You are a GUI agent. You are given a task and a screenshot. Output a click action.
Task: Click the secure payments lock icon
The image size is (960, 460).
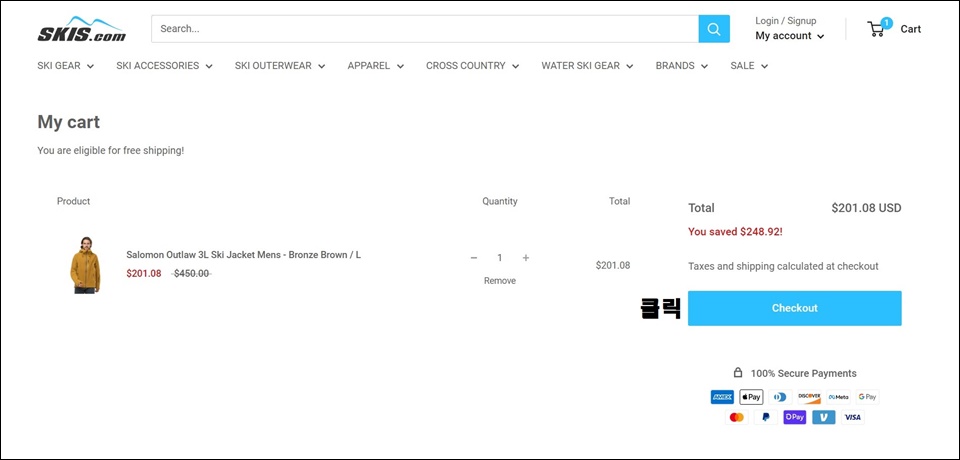(x=738, y=372)
